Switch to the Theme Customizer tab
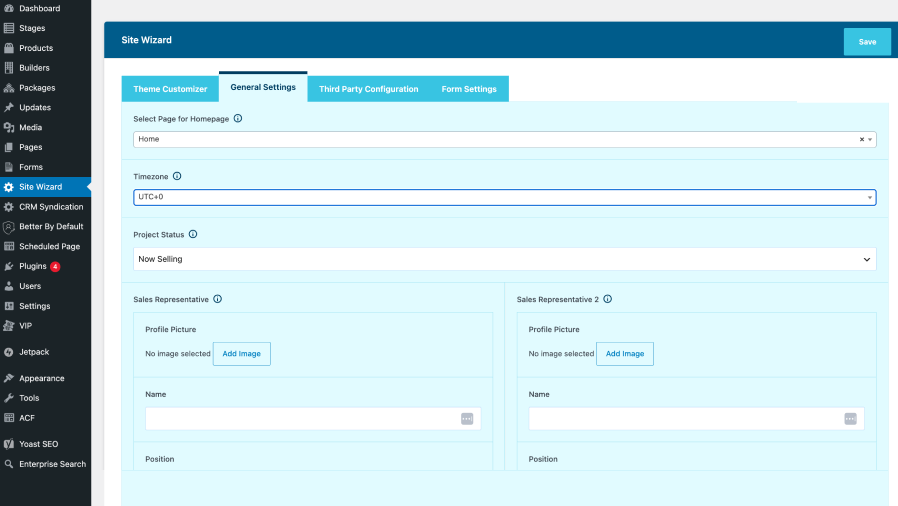 point(170,89)
